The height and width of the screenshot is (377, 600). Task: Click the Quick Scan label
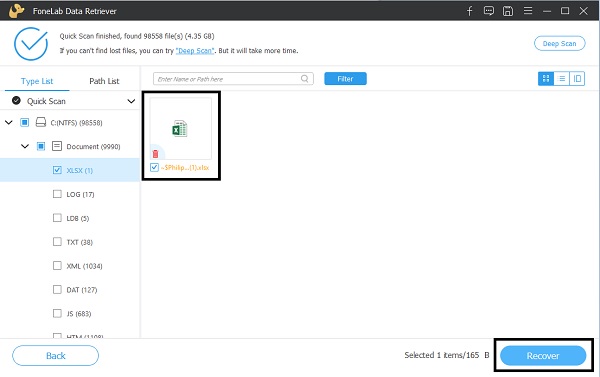click(x=46, y=101)
